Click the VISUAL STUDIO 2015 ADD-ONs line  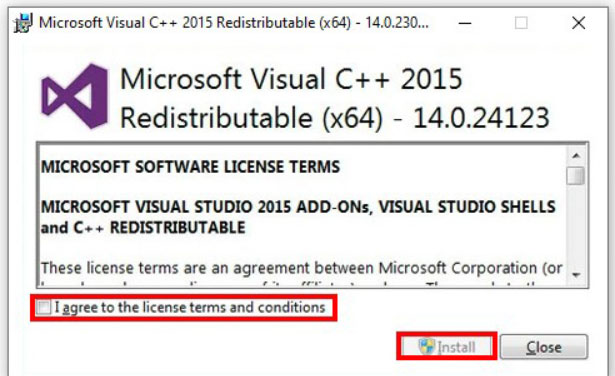(298, 207)
